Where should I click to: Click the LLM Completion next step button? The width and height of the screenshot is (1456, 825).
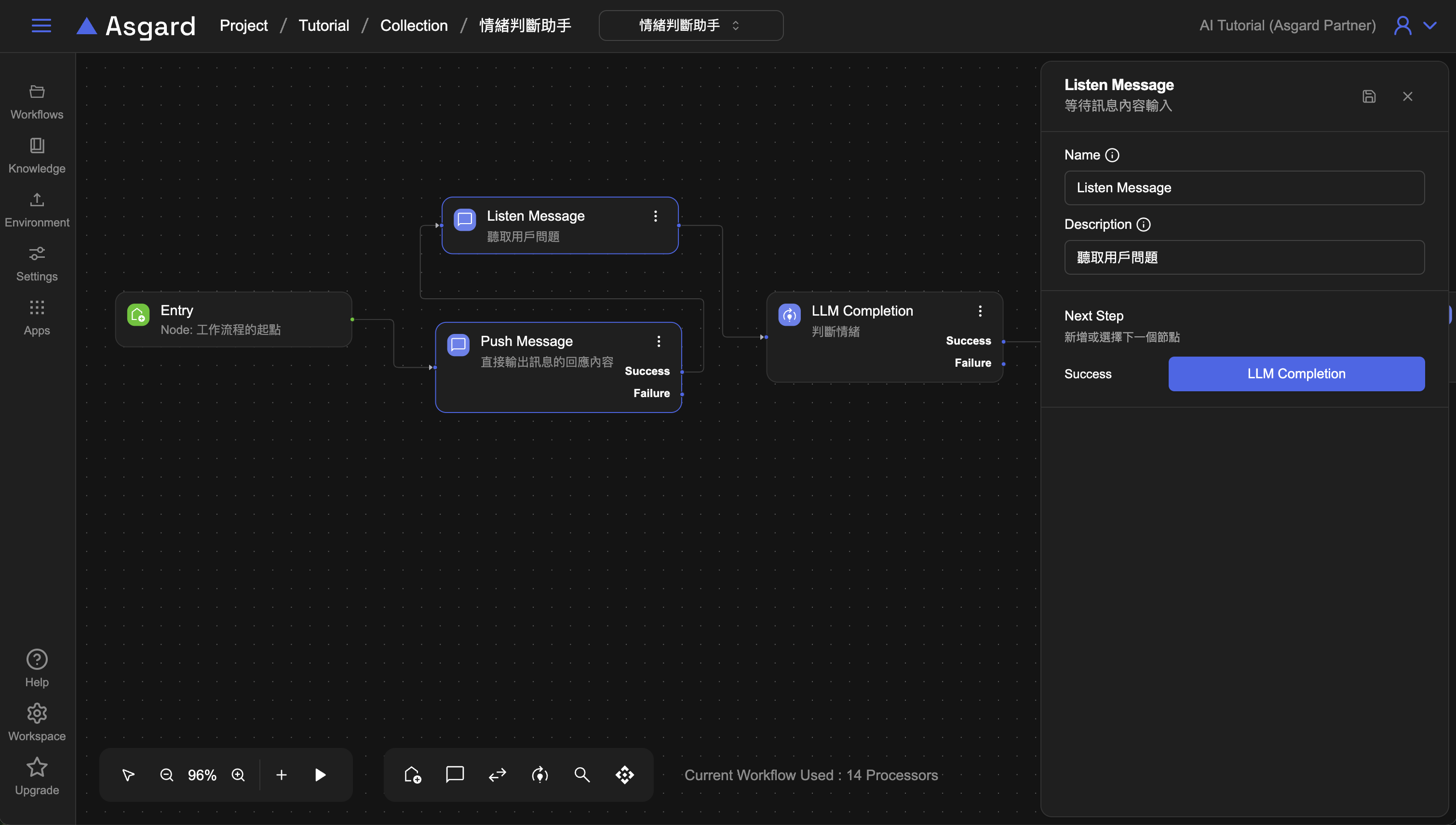[x=1295, y=373]
